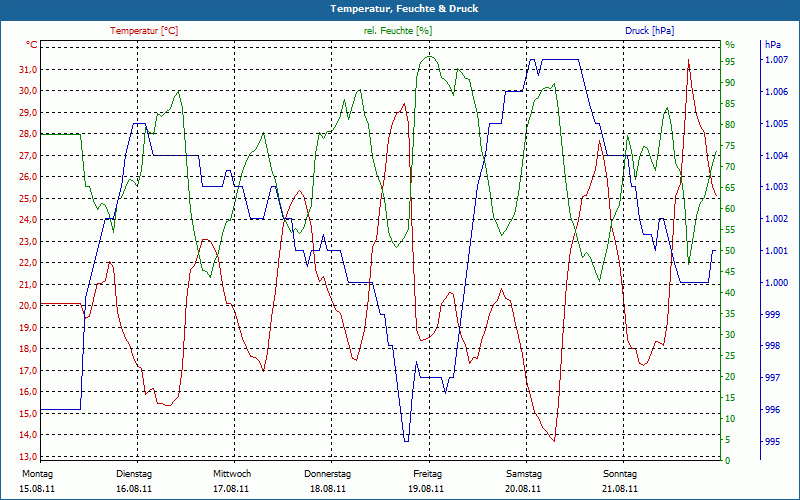
Task: Click the '°C' unit label on temperature axis
Action: click(32, 45)
